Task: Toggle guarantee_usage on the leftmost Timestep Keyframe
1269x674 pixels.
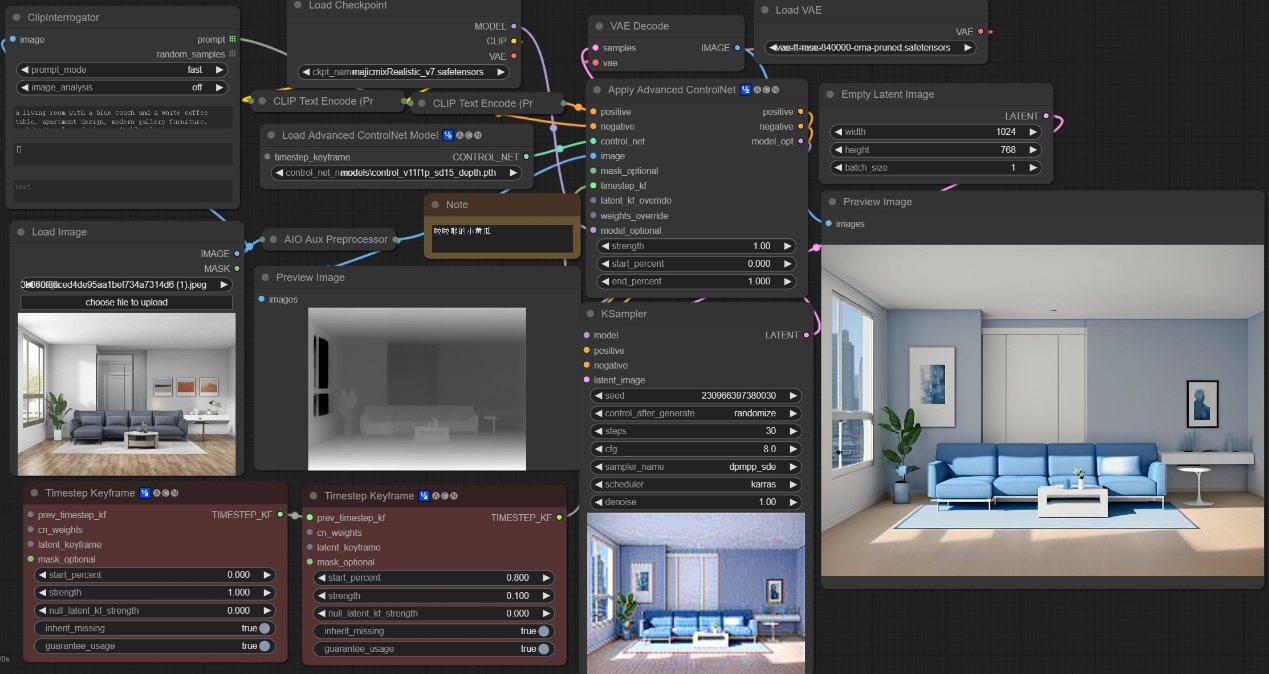Action: click(264, 646)
